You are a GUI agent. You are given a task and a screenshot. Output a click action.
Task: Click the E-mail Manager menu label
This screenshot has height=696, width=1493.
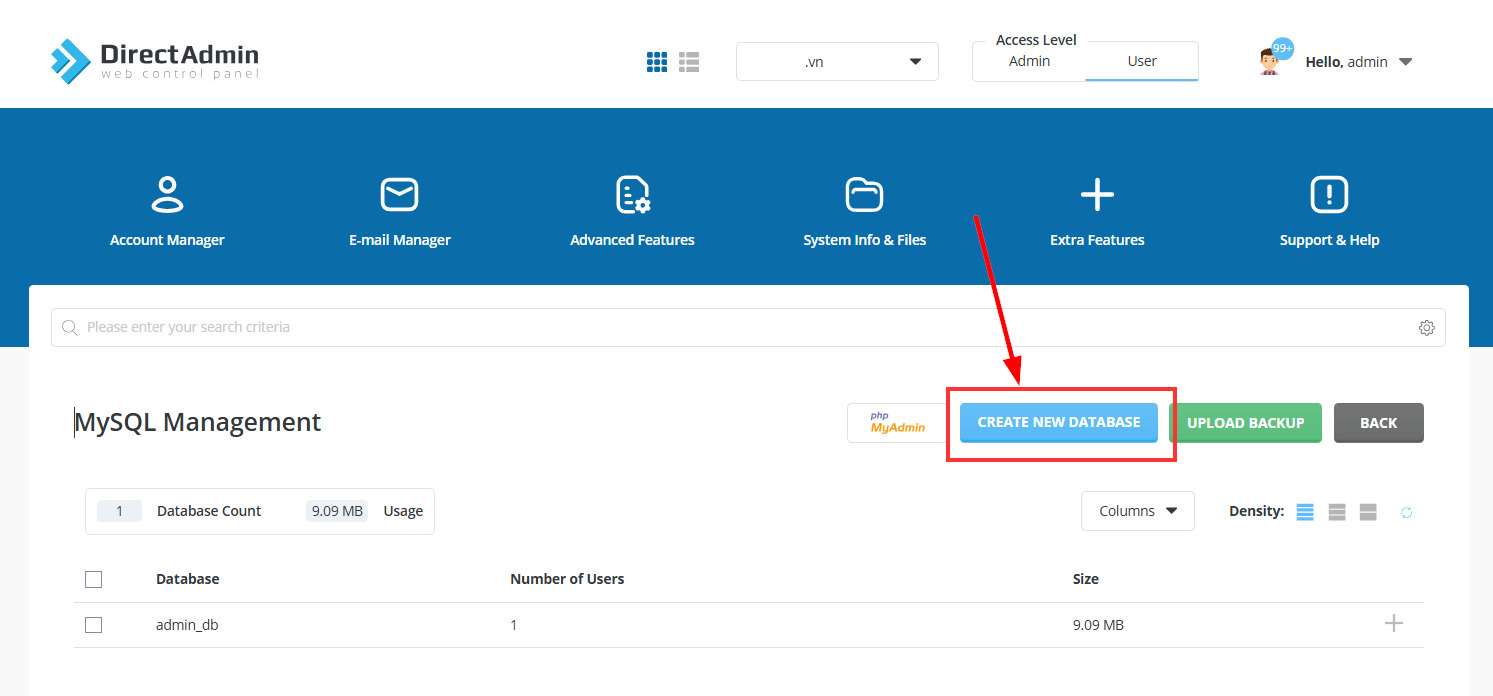(400, 240)
